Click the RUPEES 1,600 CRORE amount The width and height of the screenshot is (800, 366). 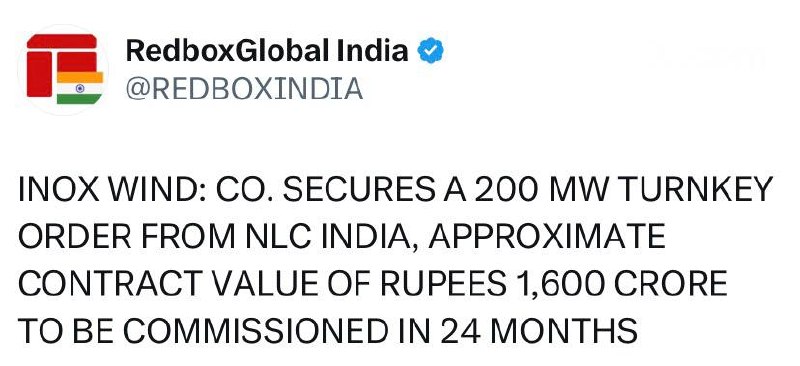554,284
